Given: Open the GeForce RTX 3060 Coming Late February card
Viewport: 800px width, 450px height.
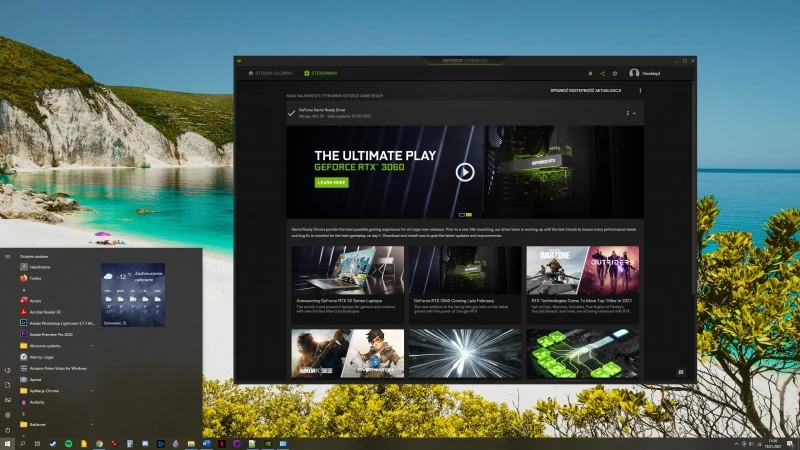Looking at the screenshot, I should [465, 285].
